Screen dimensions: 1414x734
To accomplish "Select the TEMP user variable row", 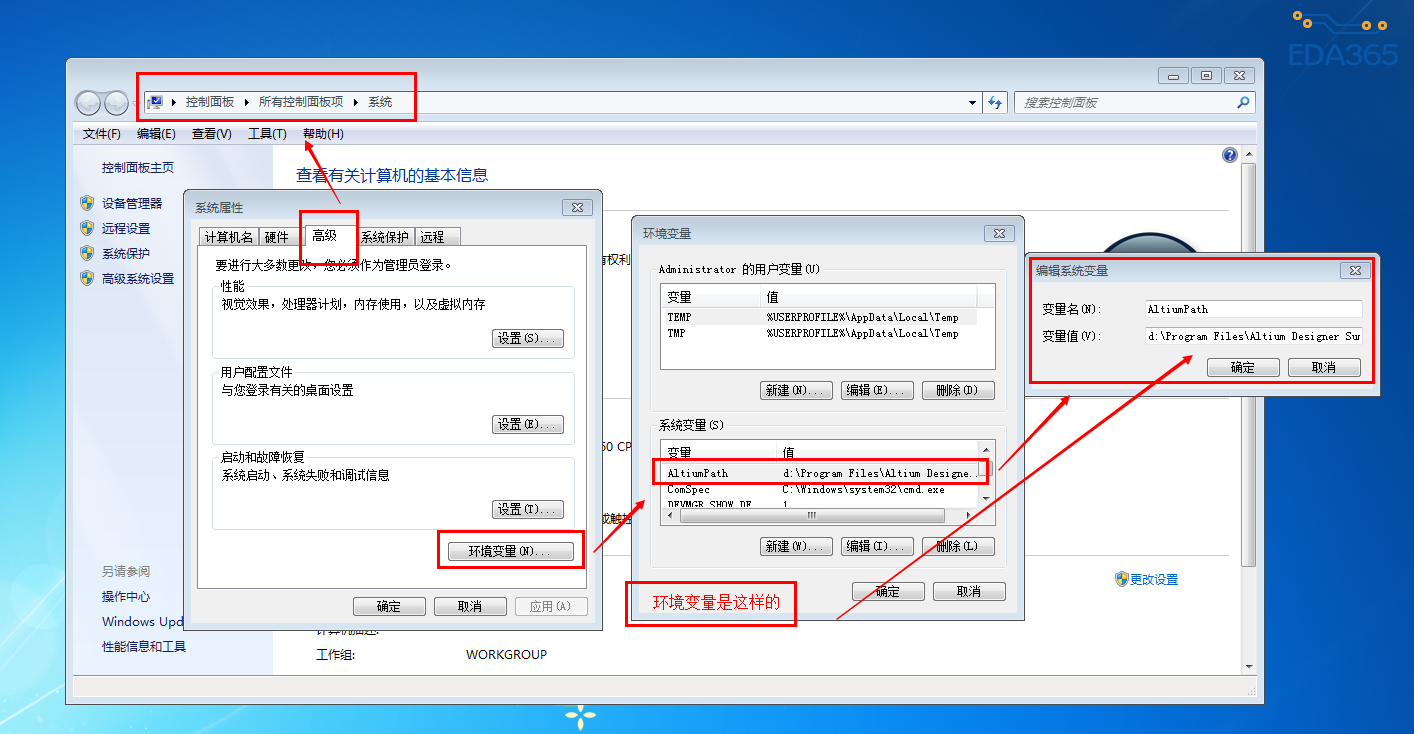I will [x=819, y=317].
